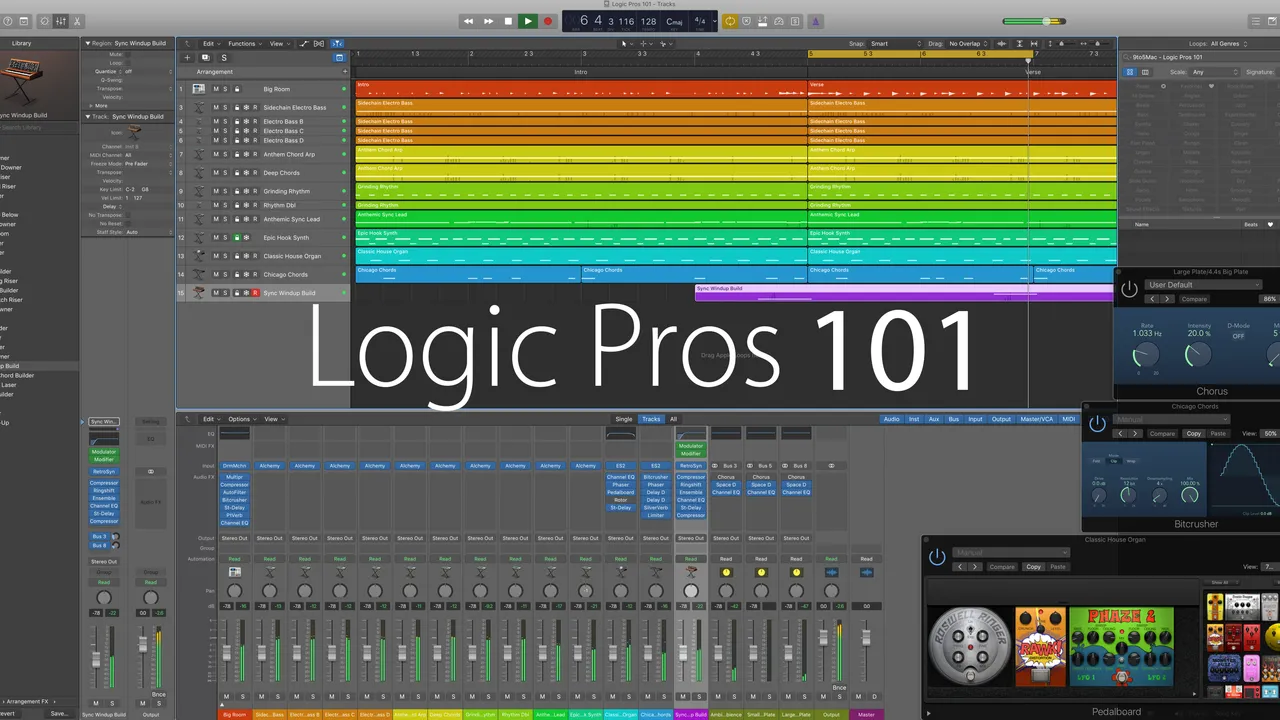Click the Vertical Auto Zoom icon
The width and height of the screenshot is (1280, 720).
click(x=1019, y=44)
